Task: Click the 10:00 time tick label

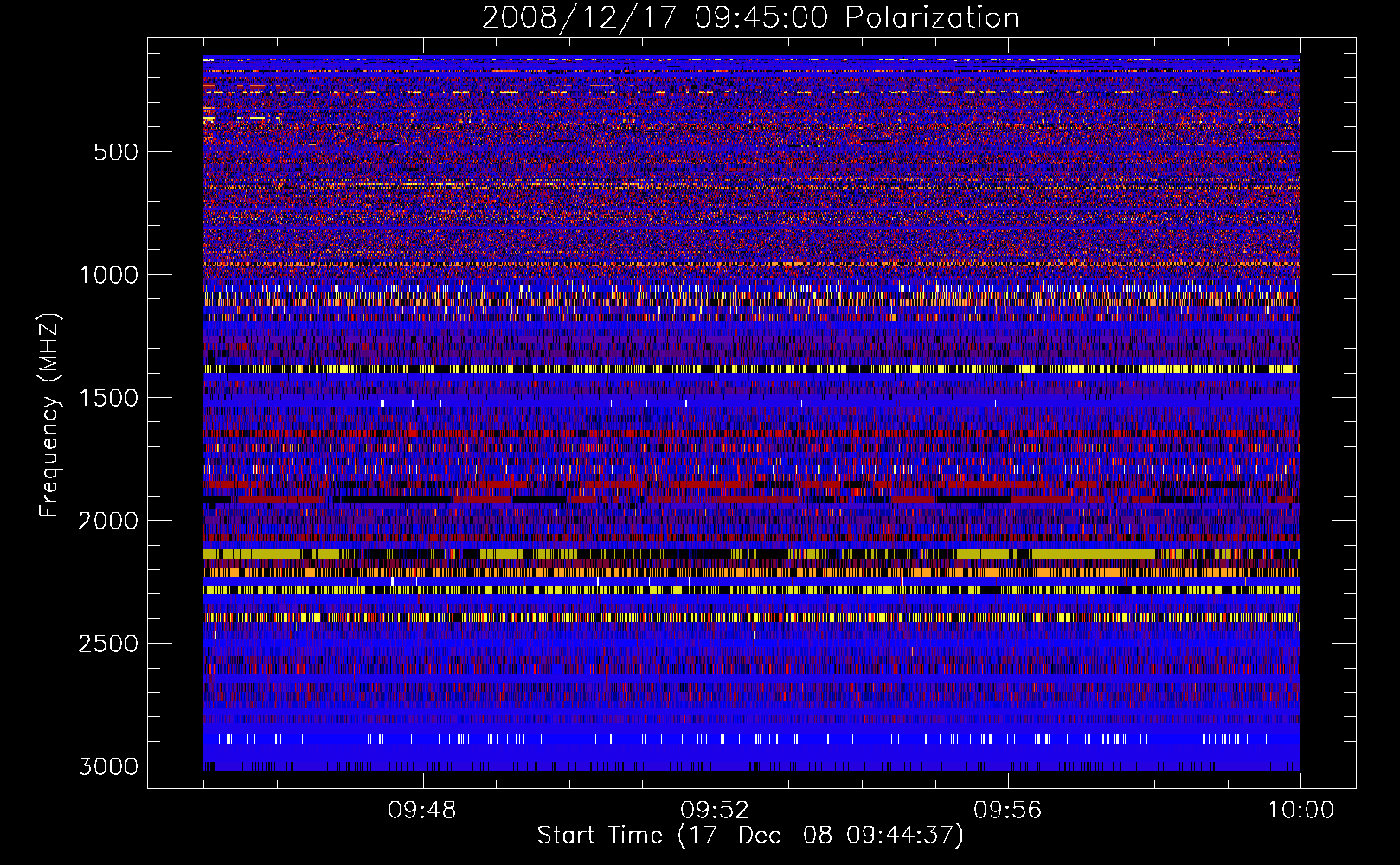Action: (x=1300, y=811)
